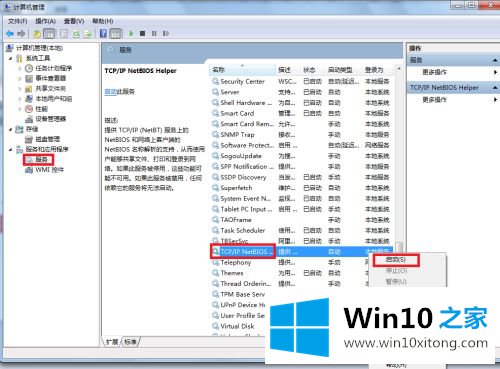Collapse the 存储 tree node
The width and height of the screenshot is (500, 369).
click(x=11, y=129)
